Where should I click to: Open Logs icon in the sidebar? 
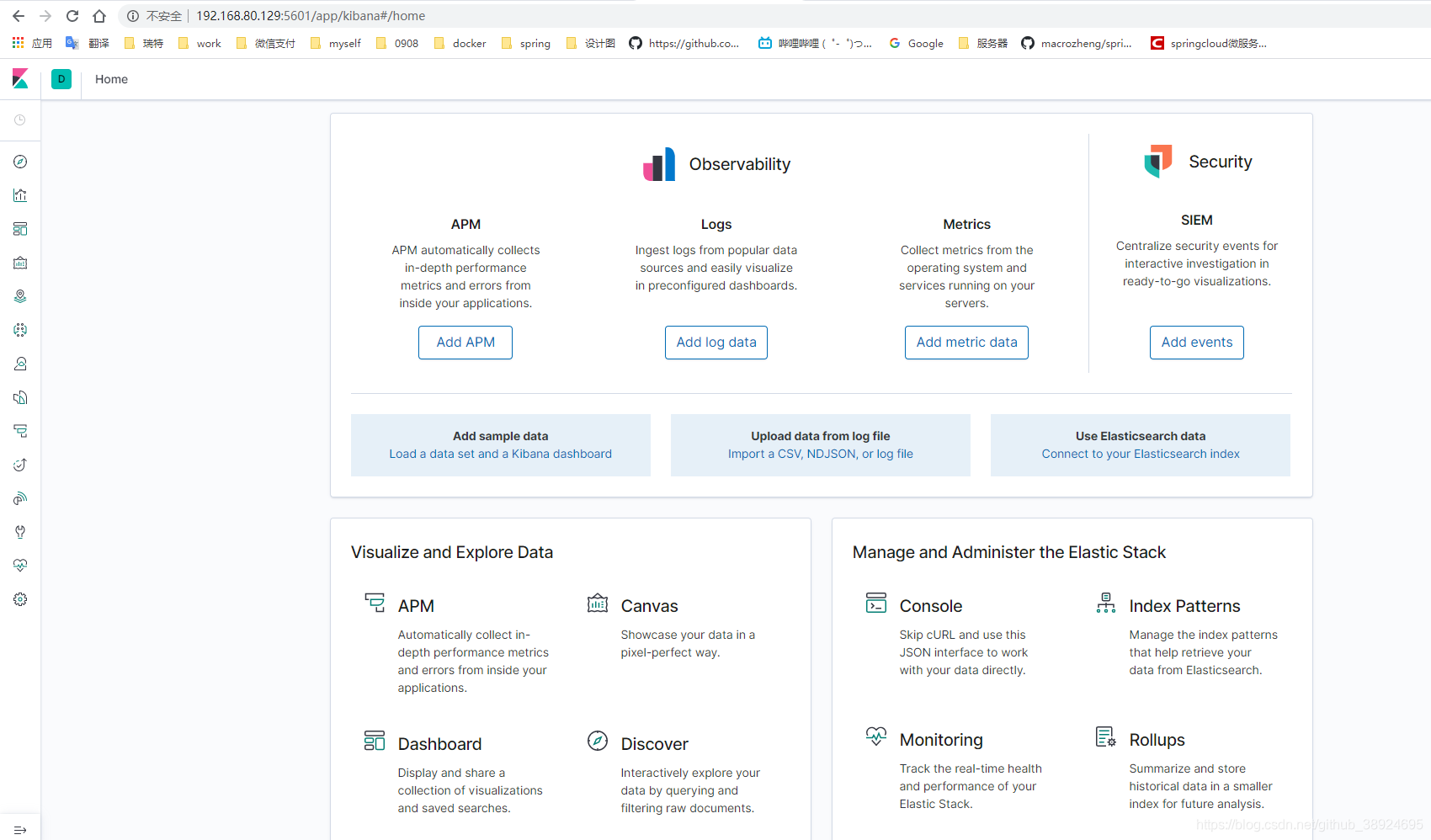tap(20, 397)
